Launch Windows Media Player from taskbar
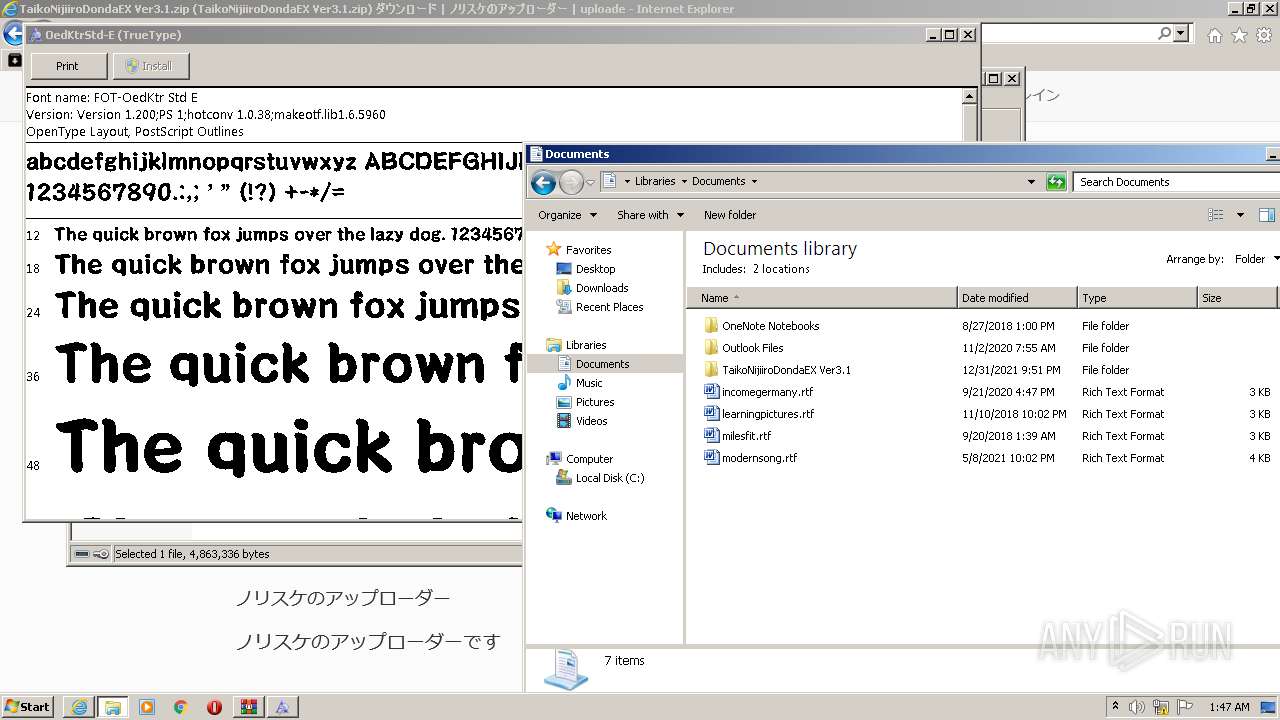Image resolution: width=1280 pixels, height=720 pixels. [x=147, y=706]
